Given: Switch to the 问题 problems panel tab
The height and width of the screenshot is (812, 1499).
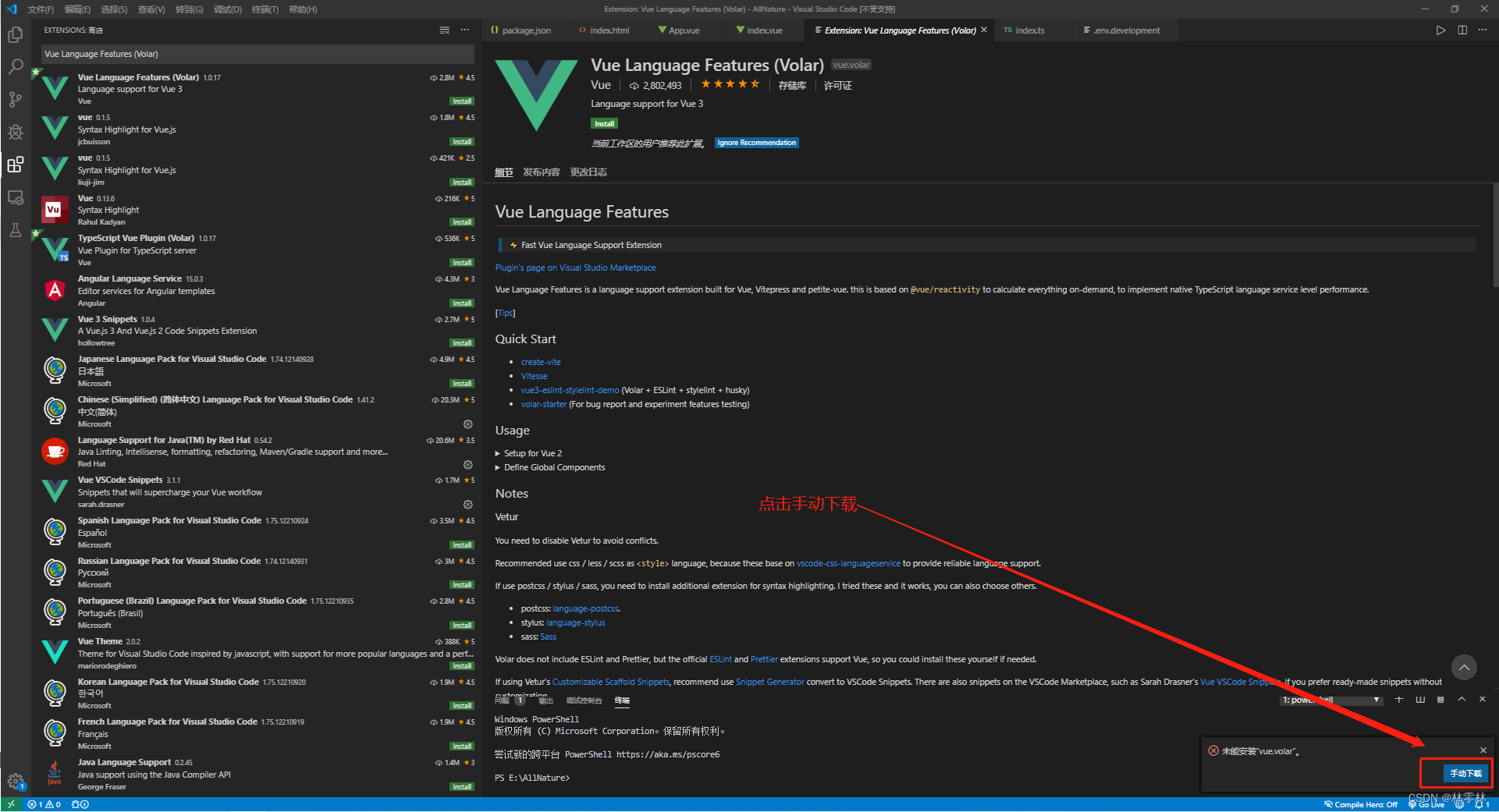Looking at the screenshot, I should [x=502, y=700].
